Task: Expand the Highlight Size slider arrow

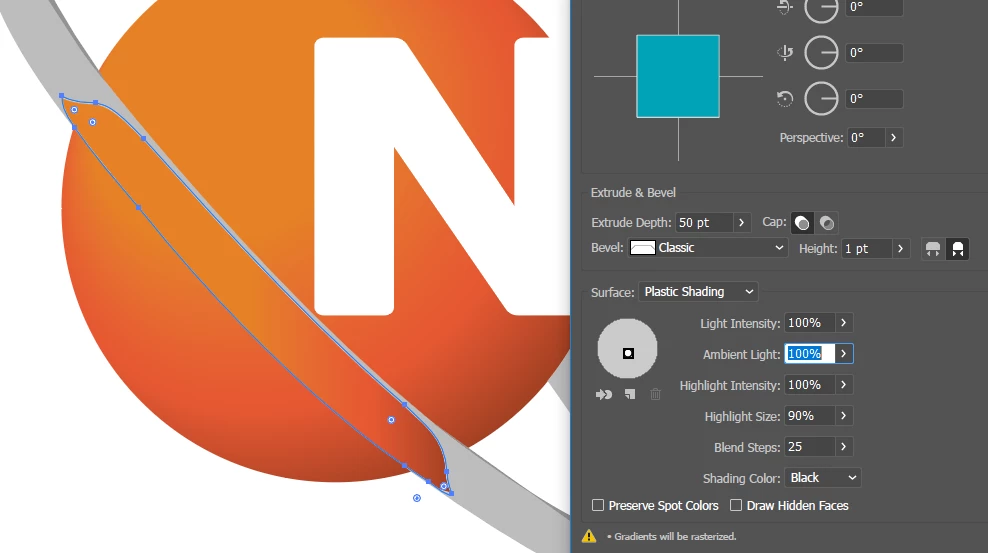Action: click(x=844, y=416)
